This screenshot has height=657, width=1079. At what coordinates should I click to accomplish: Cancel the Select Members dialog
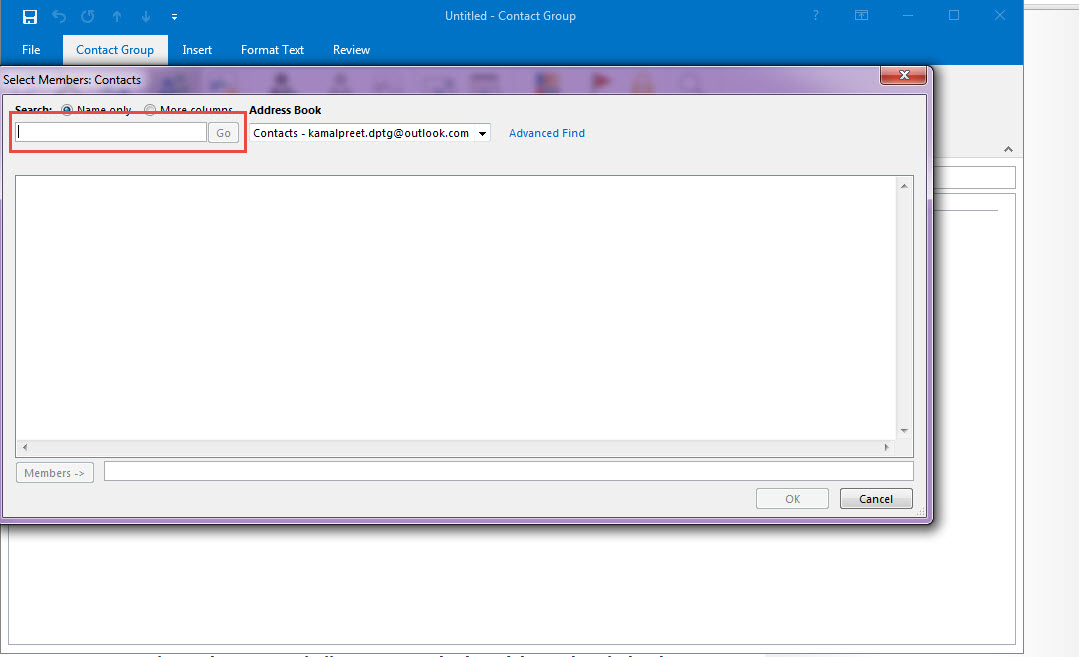coord(876,499)
